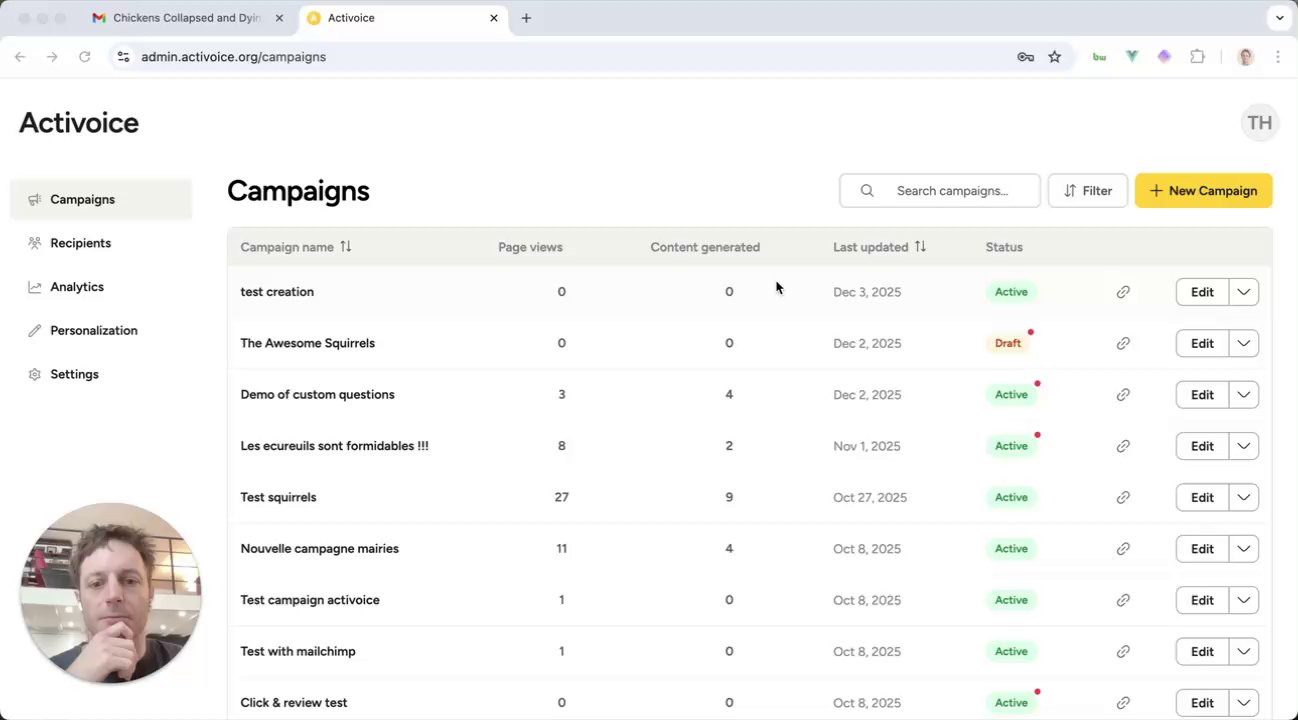This screenshot has height=720, width=1298.
Task: Click the Search campaigns field
Action: click(x=951, y=191)
